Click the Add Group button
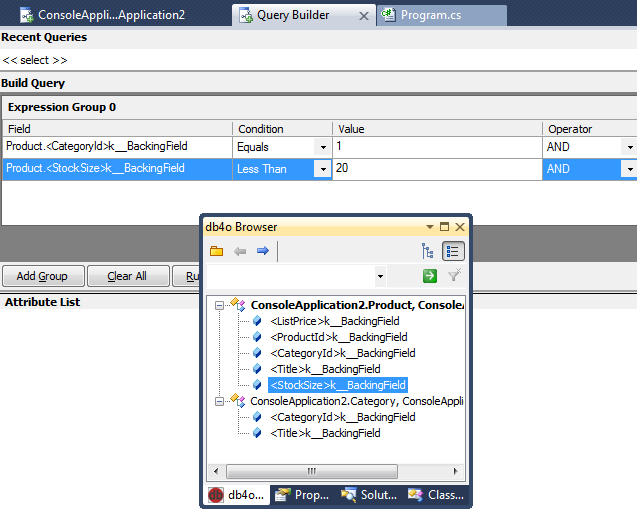The height and width of the screenshot is (513, 637). [42, 276]
